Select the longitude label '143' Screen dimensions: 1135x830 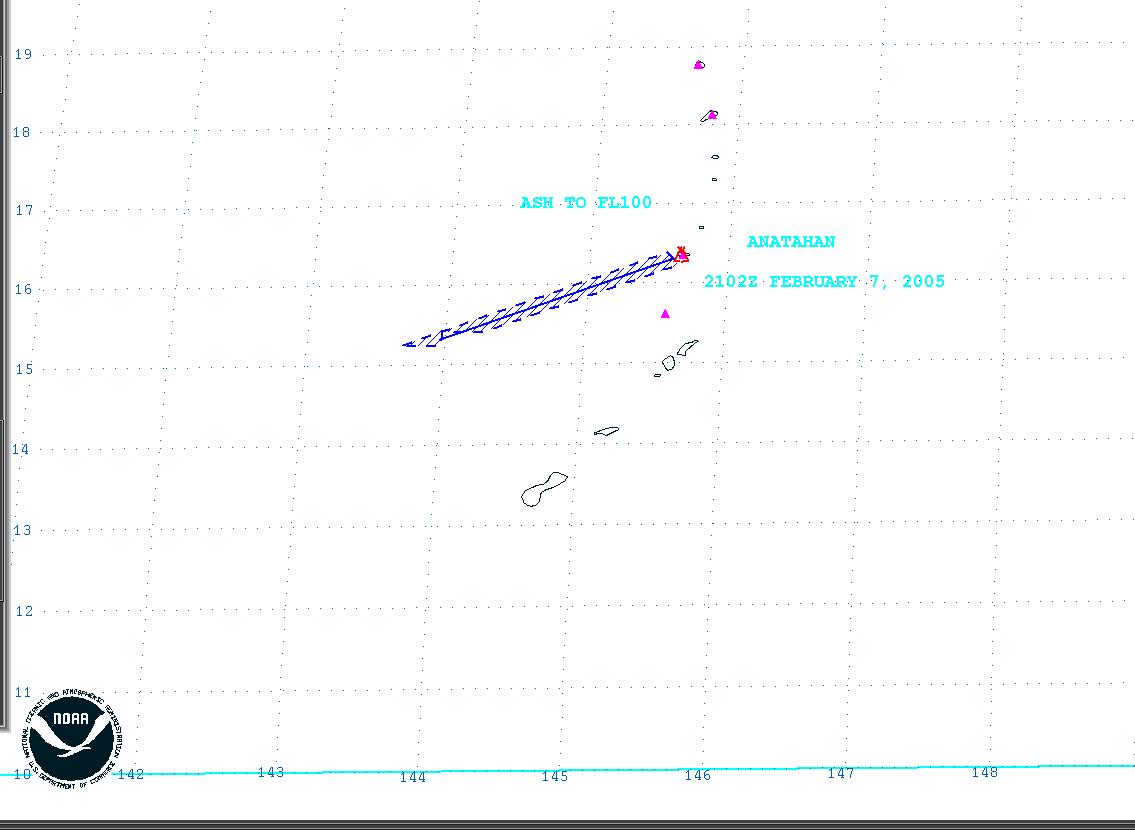pyautogui.click(x=271, y=773)
